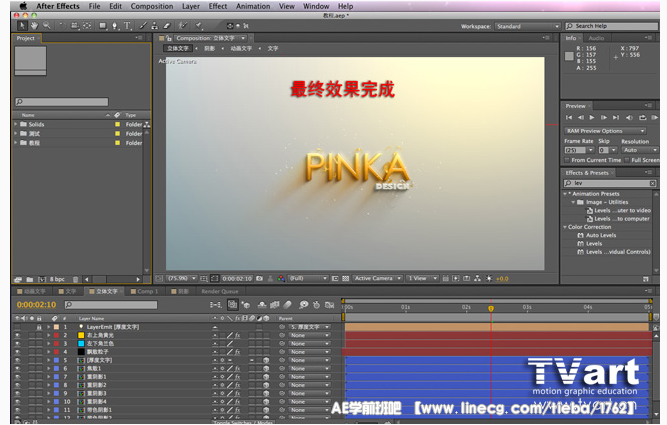Select the Selection arrow tool

coord(21,26)
